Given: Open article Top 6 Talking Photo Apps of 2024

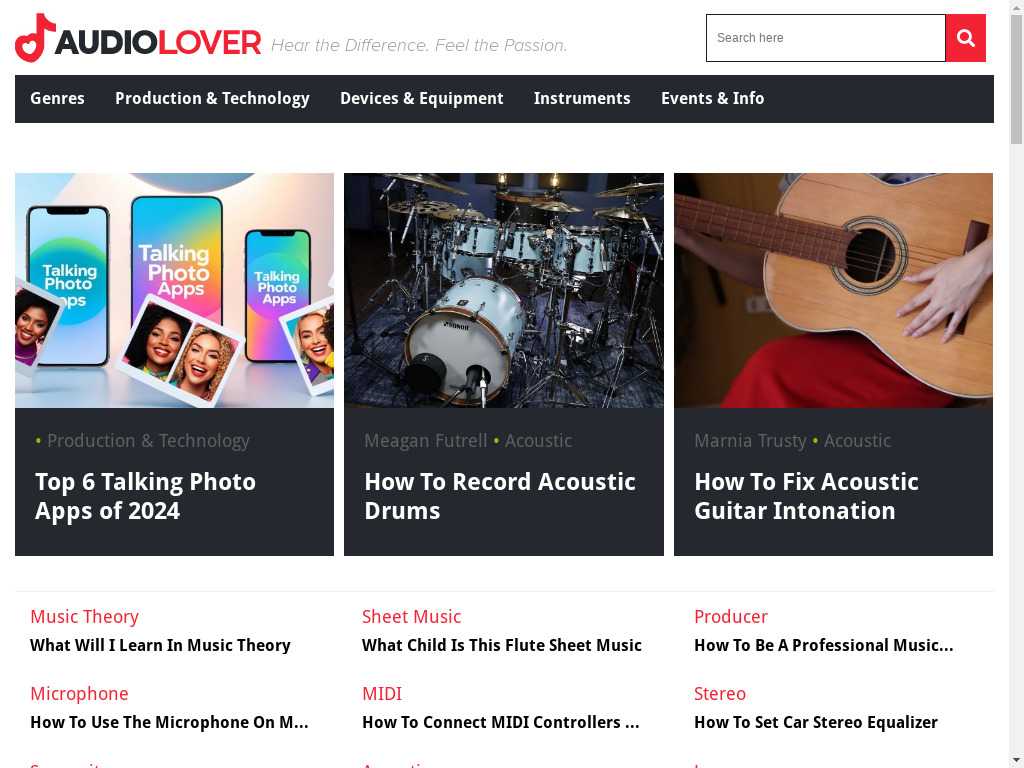Looking at the screenshot, I should pos(146,496).
